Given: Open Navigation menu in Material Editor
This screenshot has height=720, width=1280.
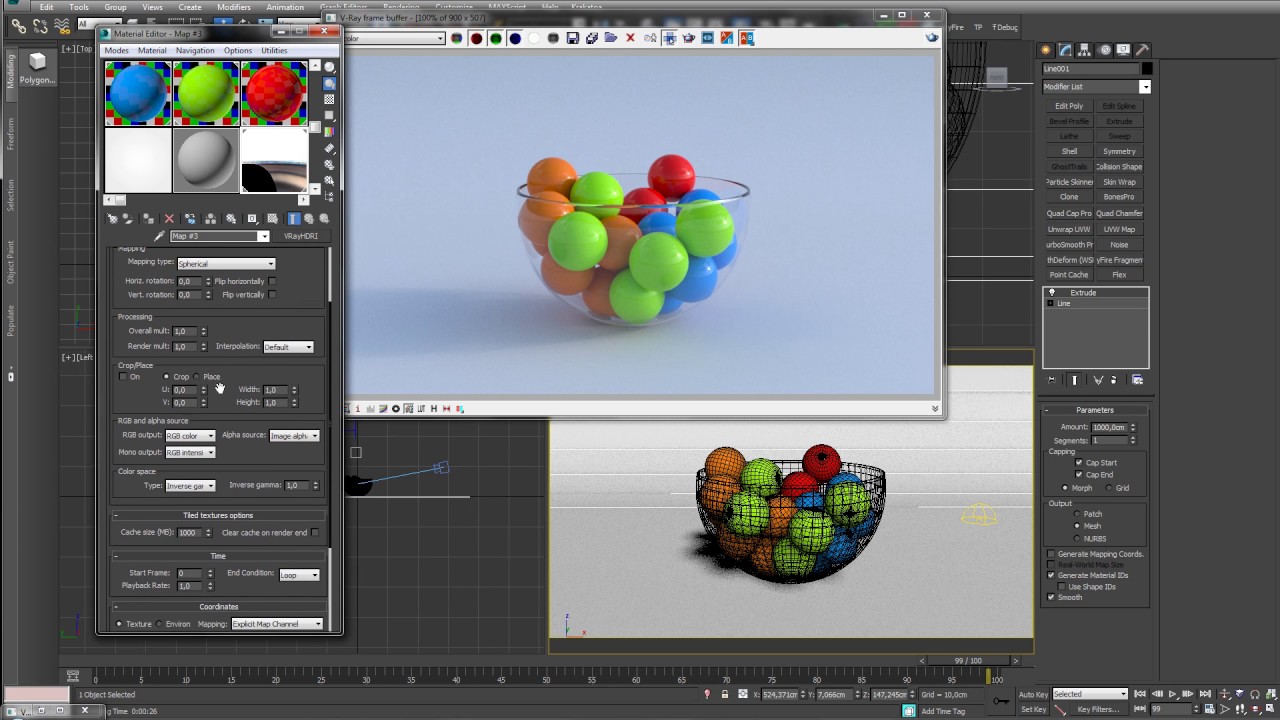Looking at the screenshot, I should click(195, 50).
